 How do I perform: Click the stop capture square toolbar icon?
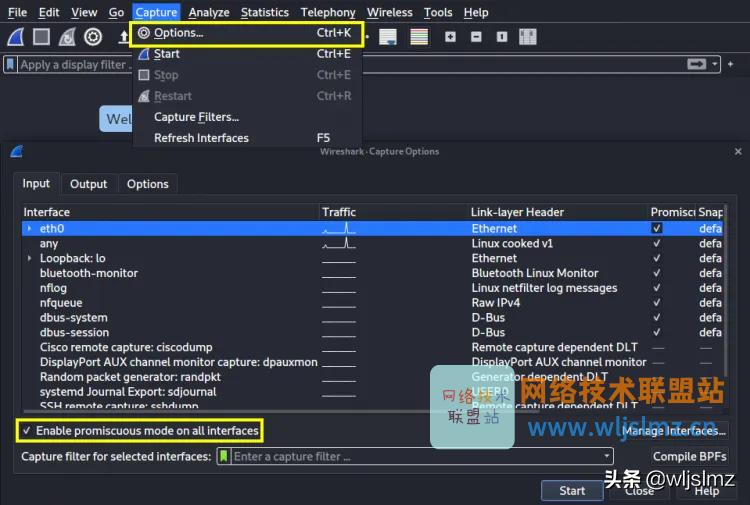[41, 37]
